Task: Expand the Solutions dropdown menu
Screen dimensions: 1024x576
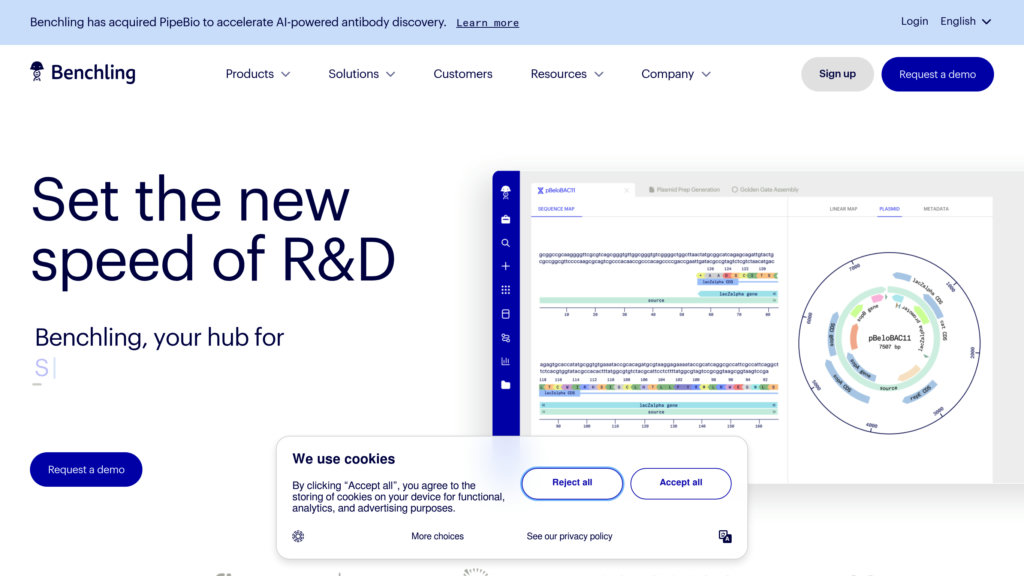Action: pyautogui.click(x=361, y=74)
